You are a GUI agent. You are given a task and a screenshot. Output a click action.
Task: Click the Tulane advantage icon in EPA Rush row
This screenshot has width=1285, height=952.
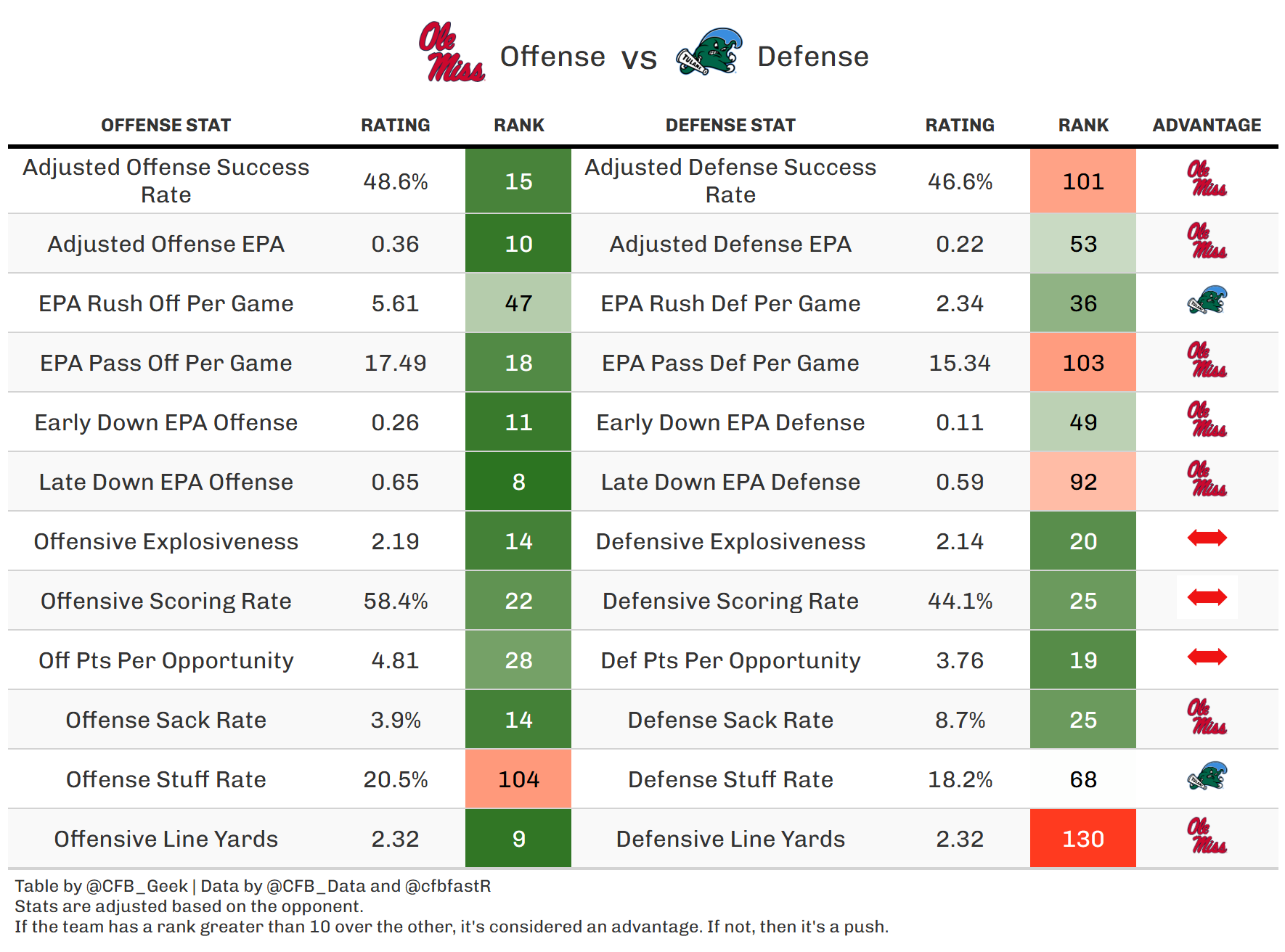[1207, 300]
